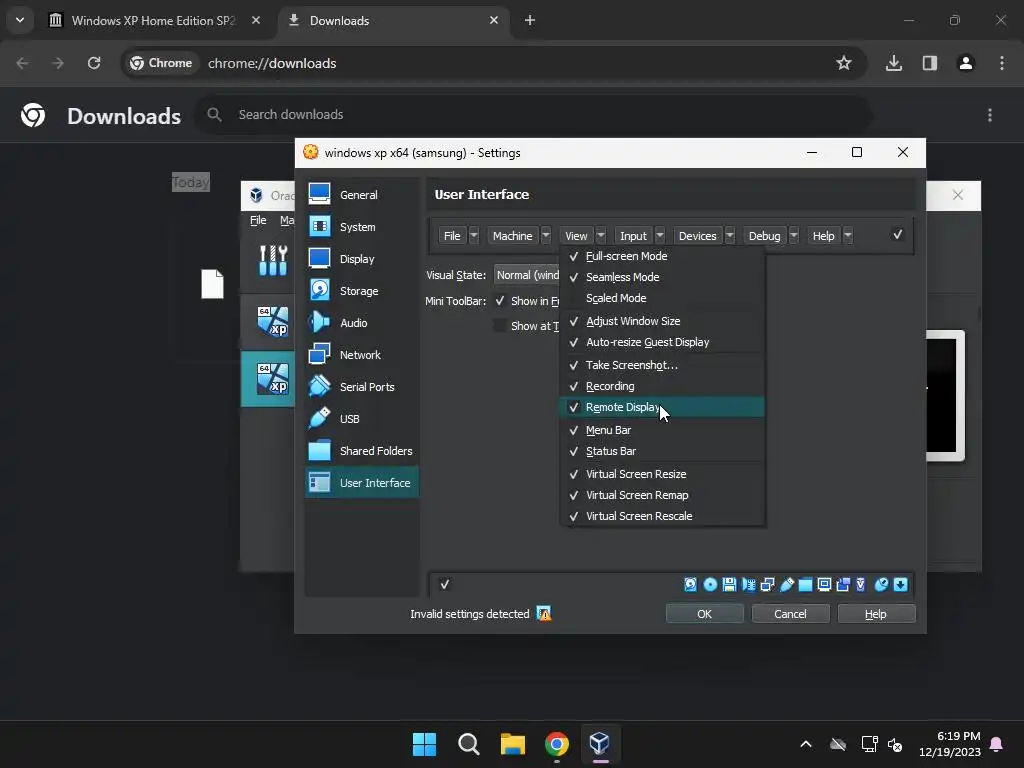Switch to Windows XP Home Edition tab
The height and width of the screenshot is (768, 1024).
[153, 20]
